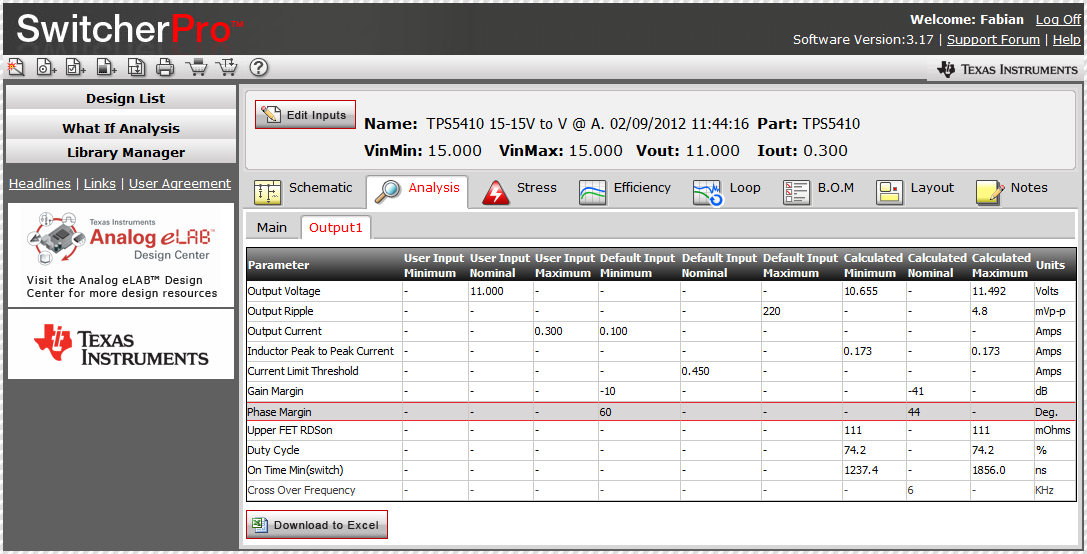Screen dimensions: 1087x554
Task: Click the Notes pencil icon
Action: click(990, 192)
